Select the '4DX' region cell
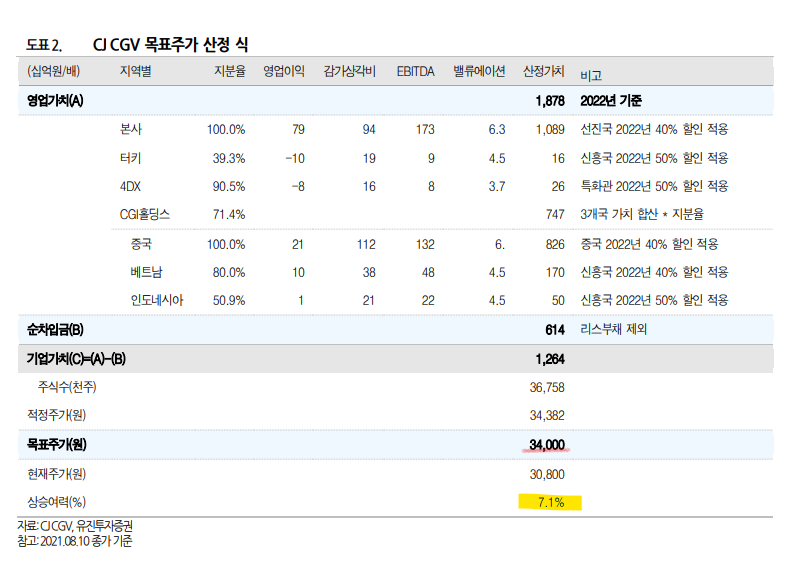 click(130, 187)
